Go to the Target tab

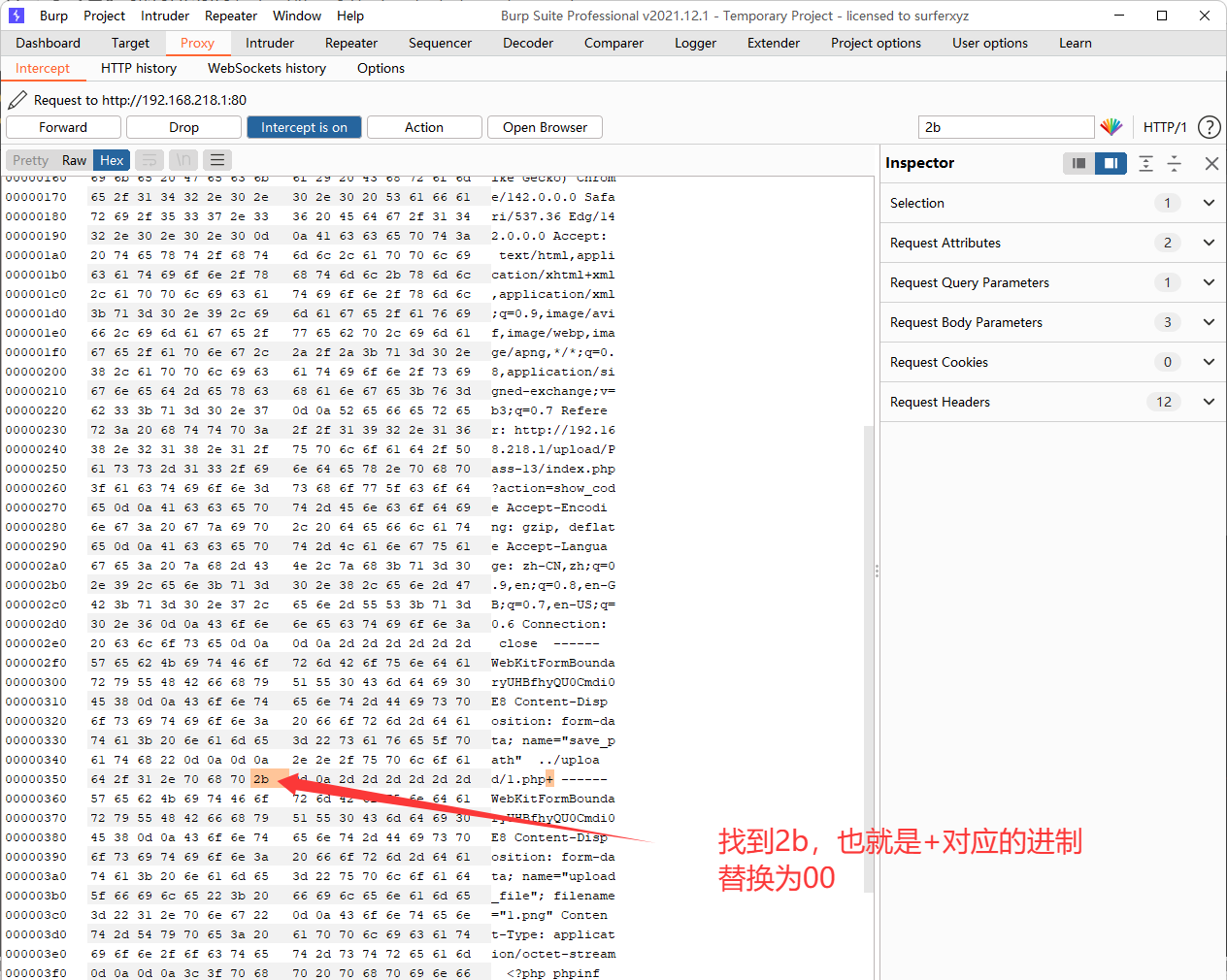pyautogui.click(x=130, y=43)
